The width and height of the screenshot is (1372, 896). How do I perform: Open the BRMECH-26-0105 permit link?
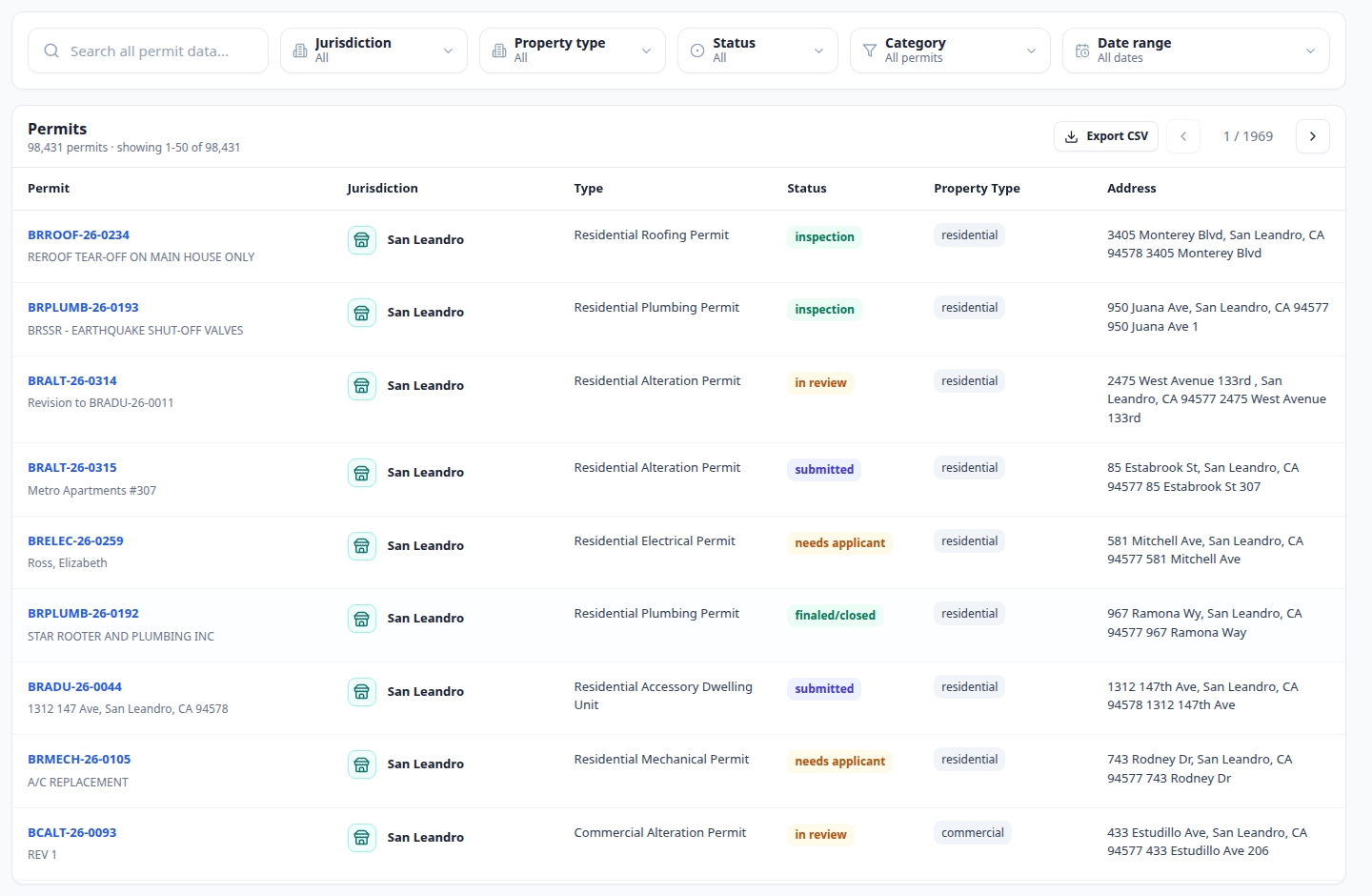pos(79,760)
